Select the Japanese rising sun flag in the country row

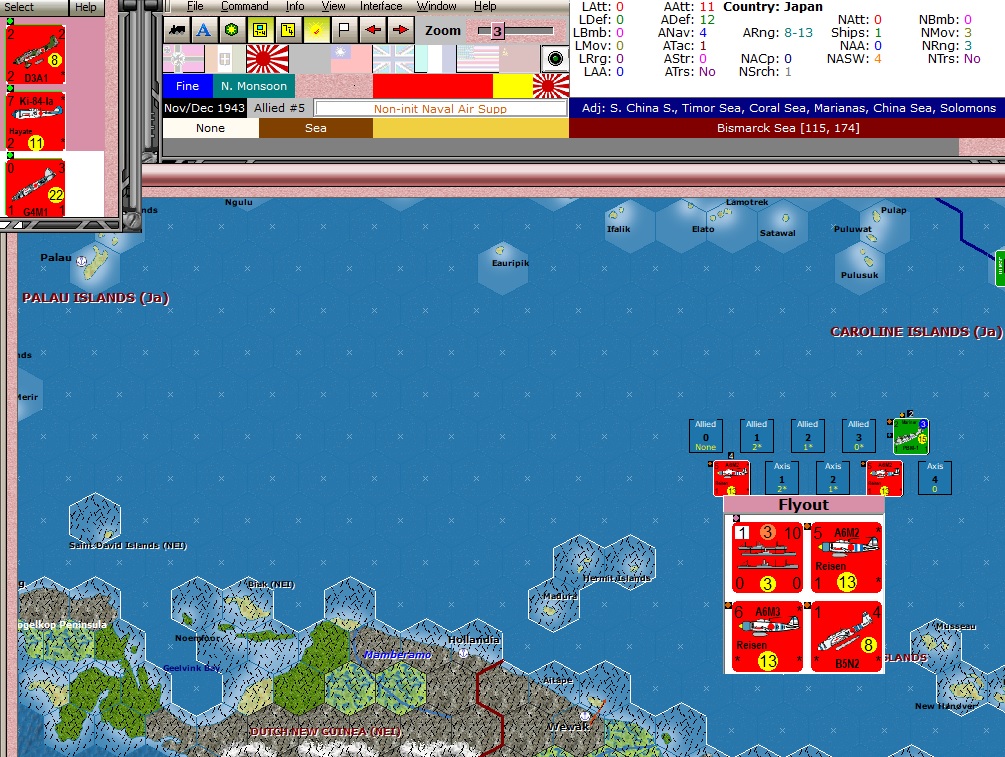267,59
